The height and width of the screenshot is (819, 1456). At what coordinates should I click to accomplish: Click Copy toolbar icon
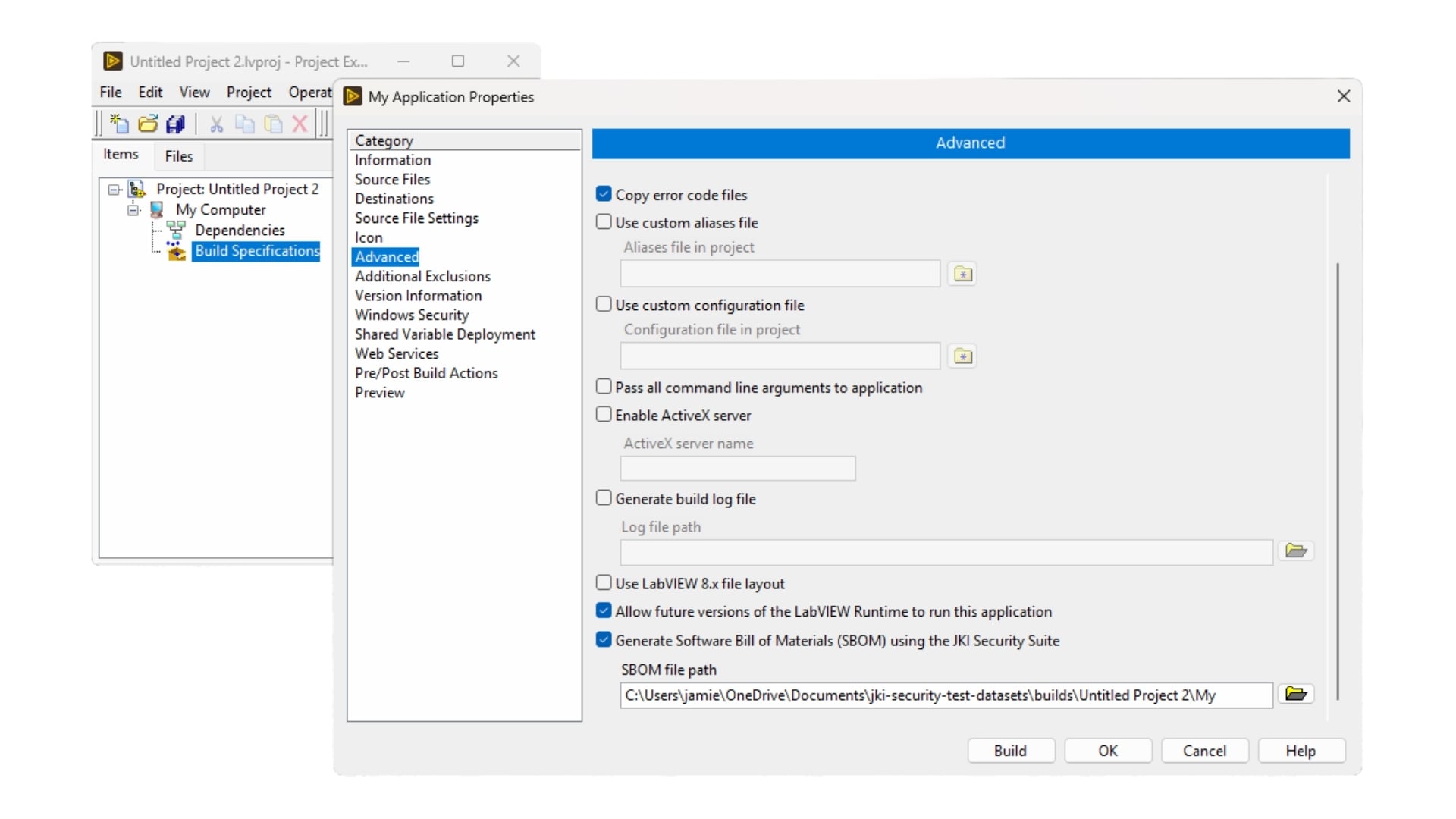pyautogui.click(x=244, y=124)
